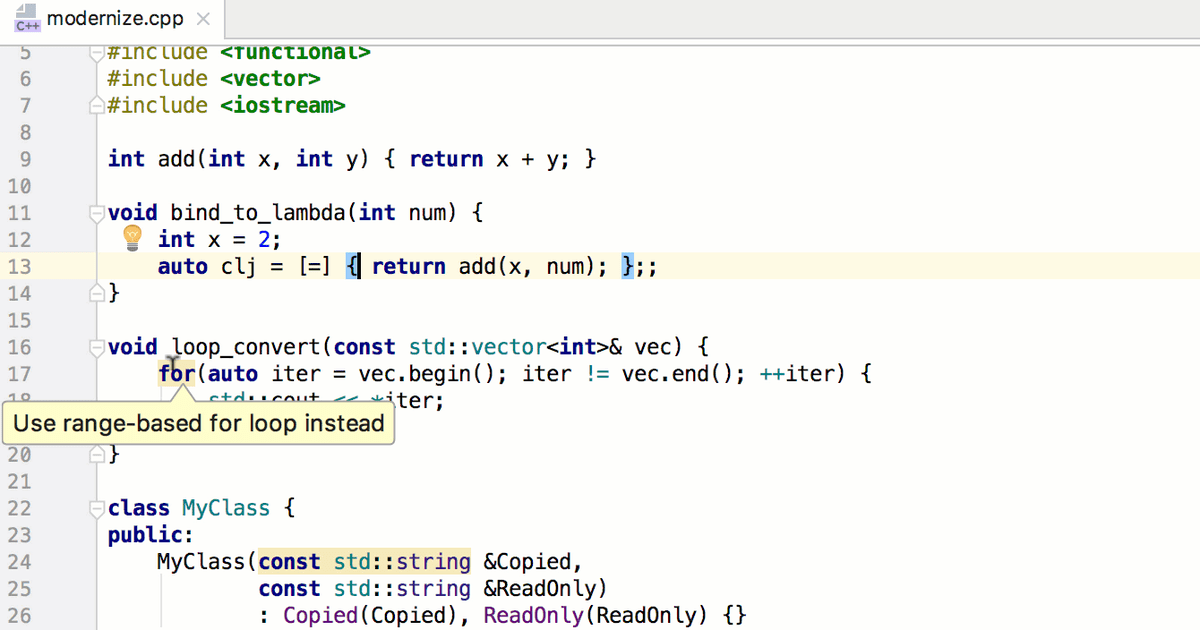
Task: Collapse the bind_to_lambda function fold marker
Action: click(96, 212)
